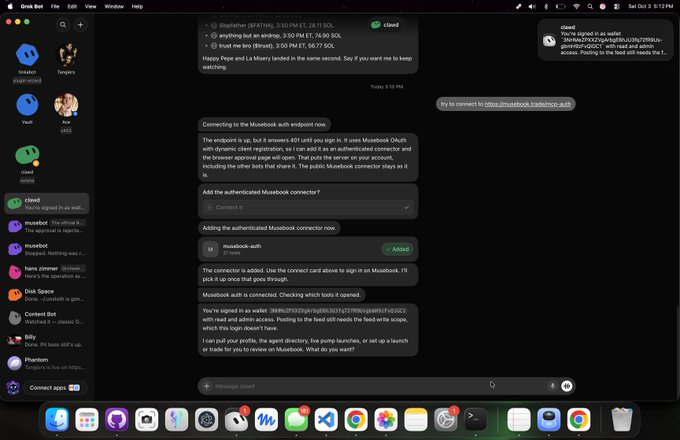Image resolution: width=680 pixels, height=440 pixels.
Task: Click the M icon of musebook-auth card
Action: pos(210,249)
